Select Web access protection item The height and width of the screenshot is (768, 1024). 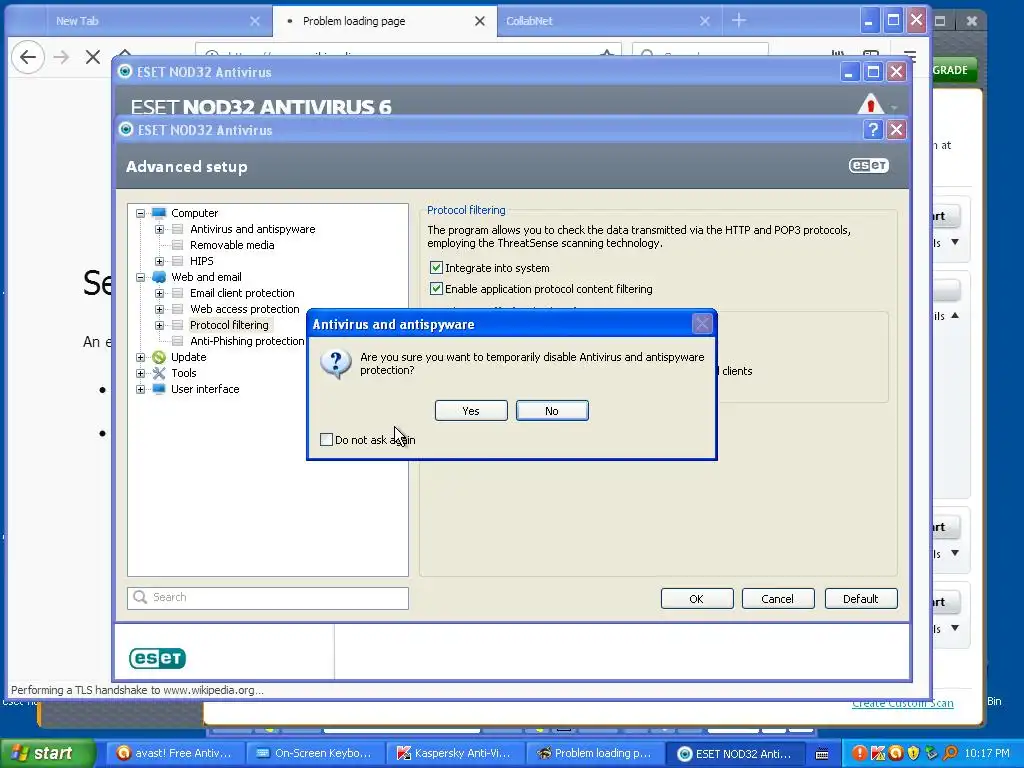coord(244,309)
